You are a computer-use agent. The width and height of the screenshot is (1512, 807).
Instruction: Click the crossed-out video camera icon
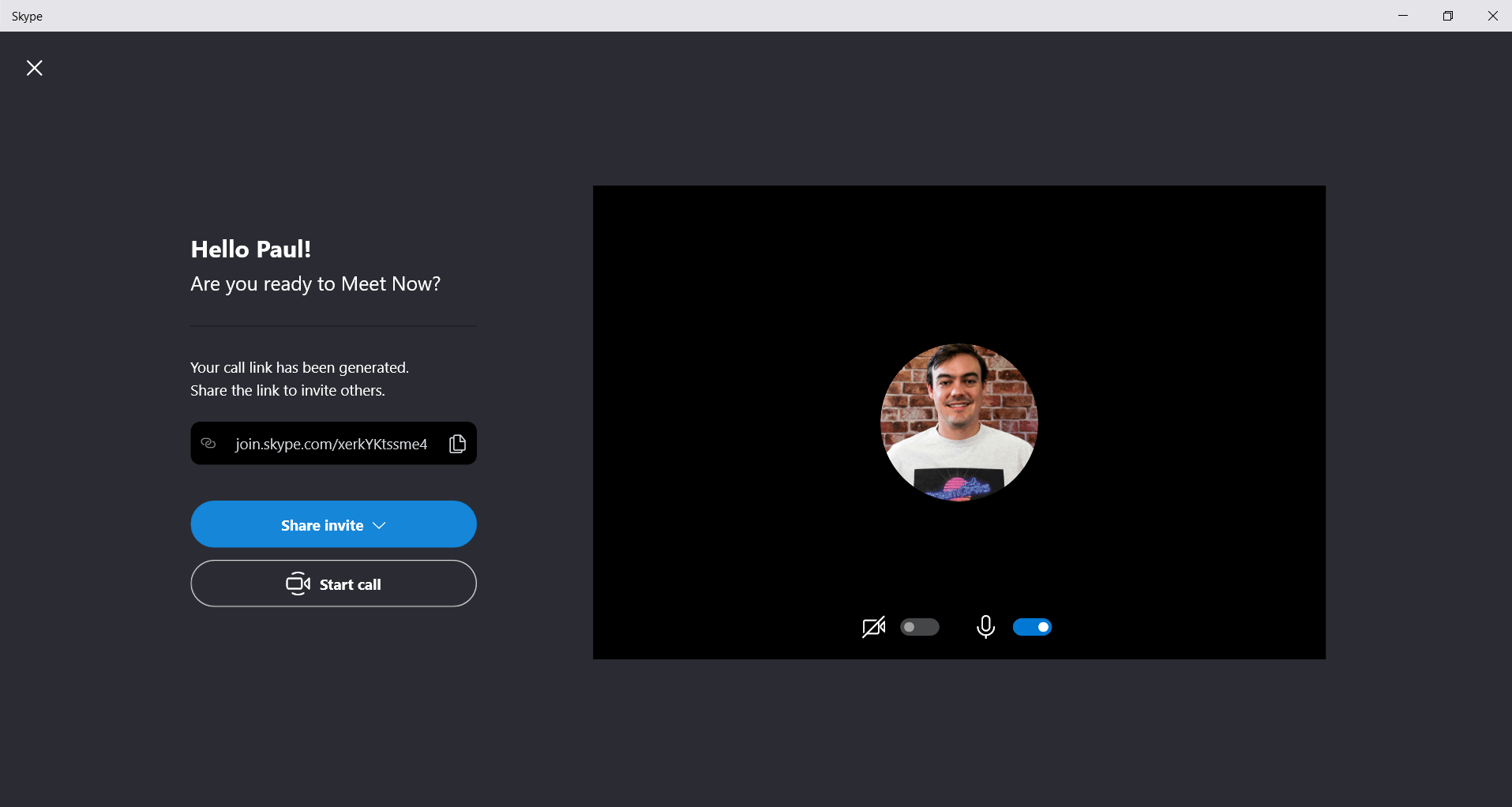point(874,627)
